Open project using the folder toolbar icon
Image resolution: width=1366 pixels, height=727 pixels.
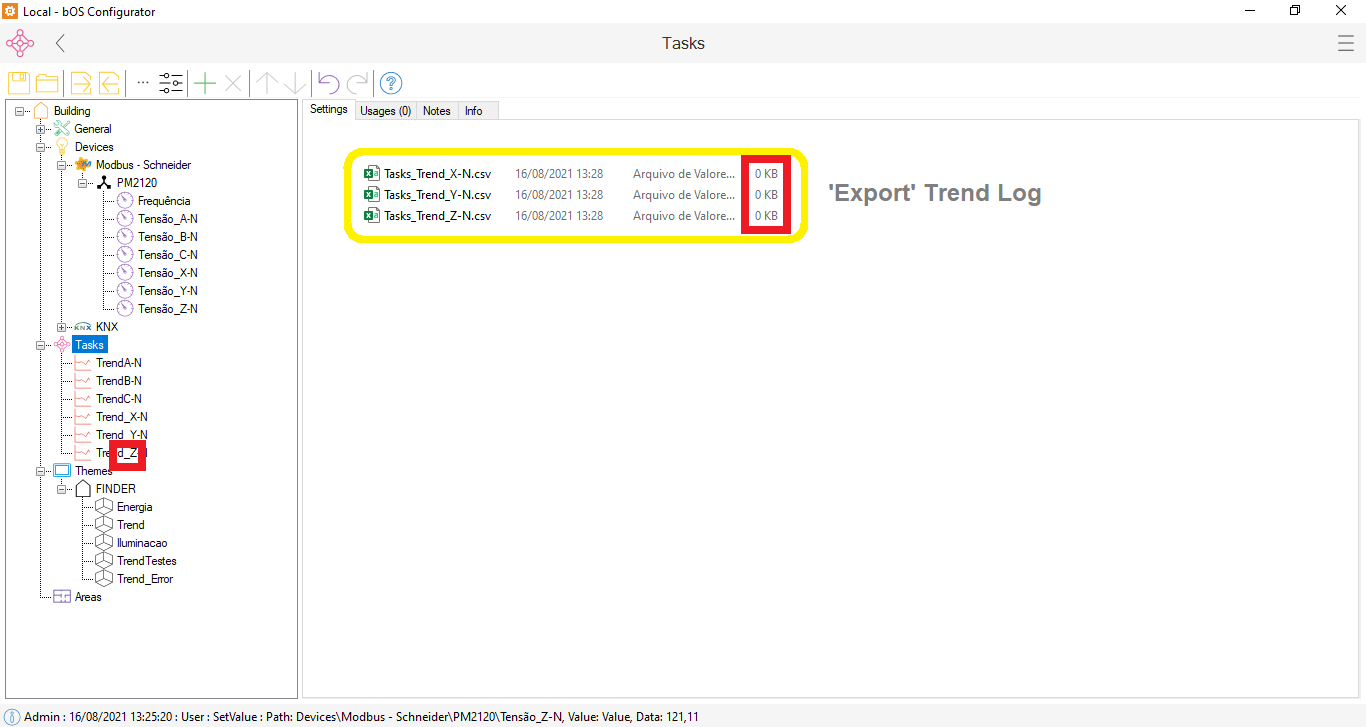(x=47, y=83)
